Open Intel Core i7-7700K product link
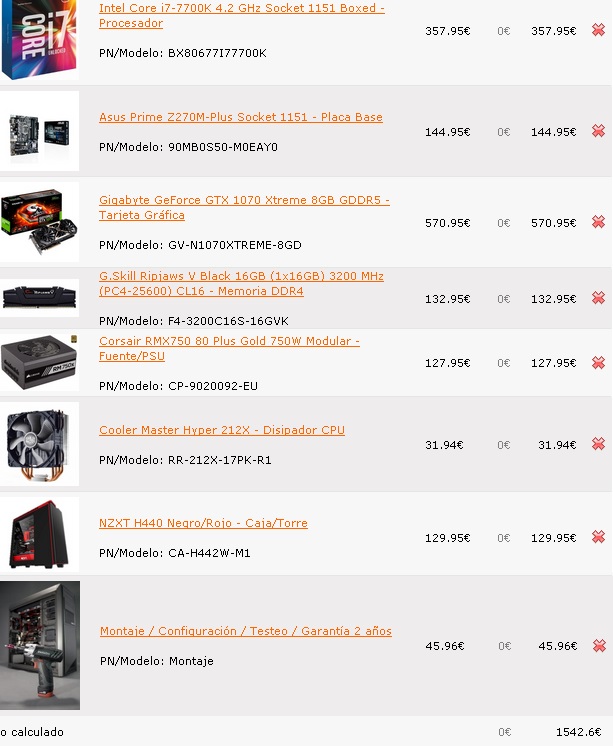This screenshot has width=613, height=746. pos(242,16)
